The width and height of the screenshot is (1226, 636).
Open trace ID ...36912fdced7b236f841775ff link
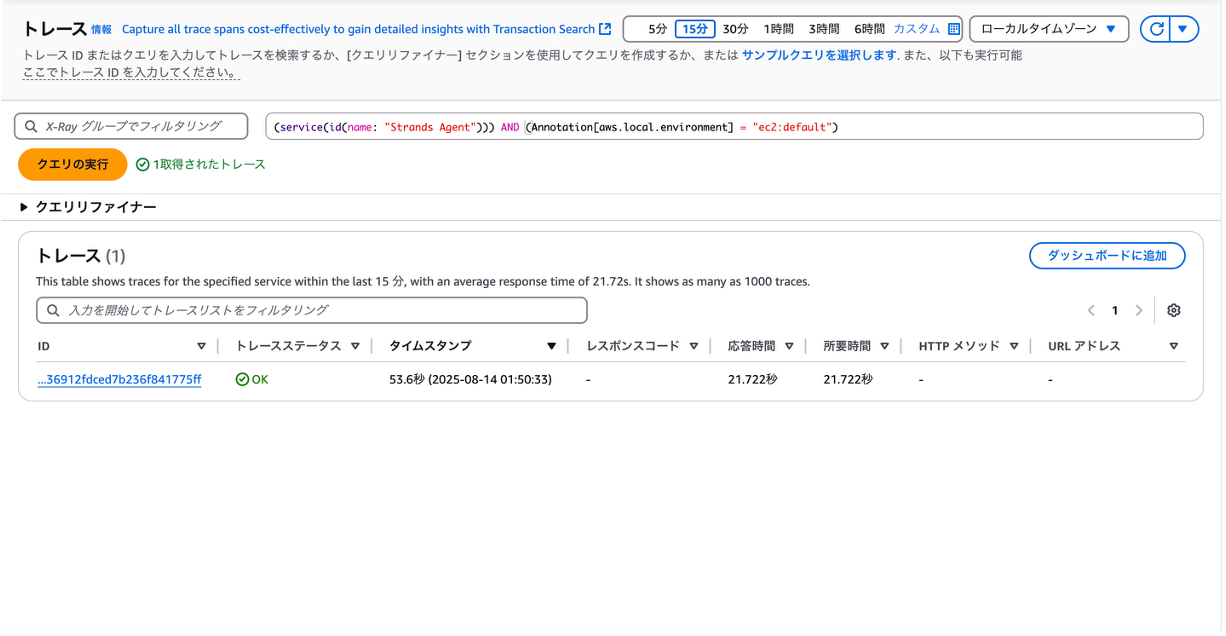(x=119, y=380)
